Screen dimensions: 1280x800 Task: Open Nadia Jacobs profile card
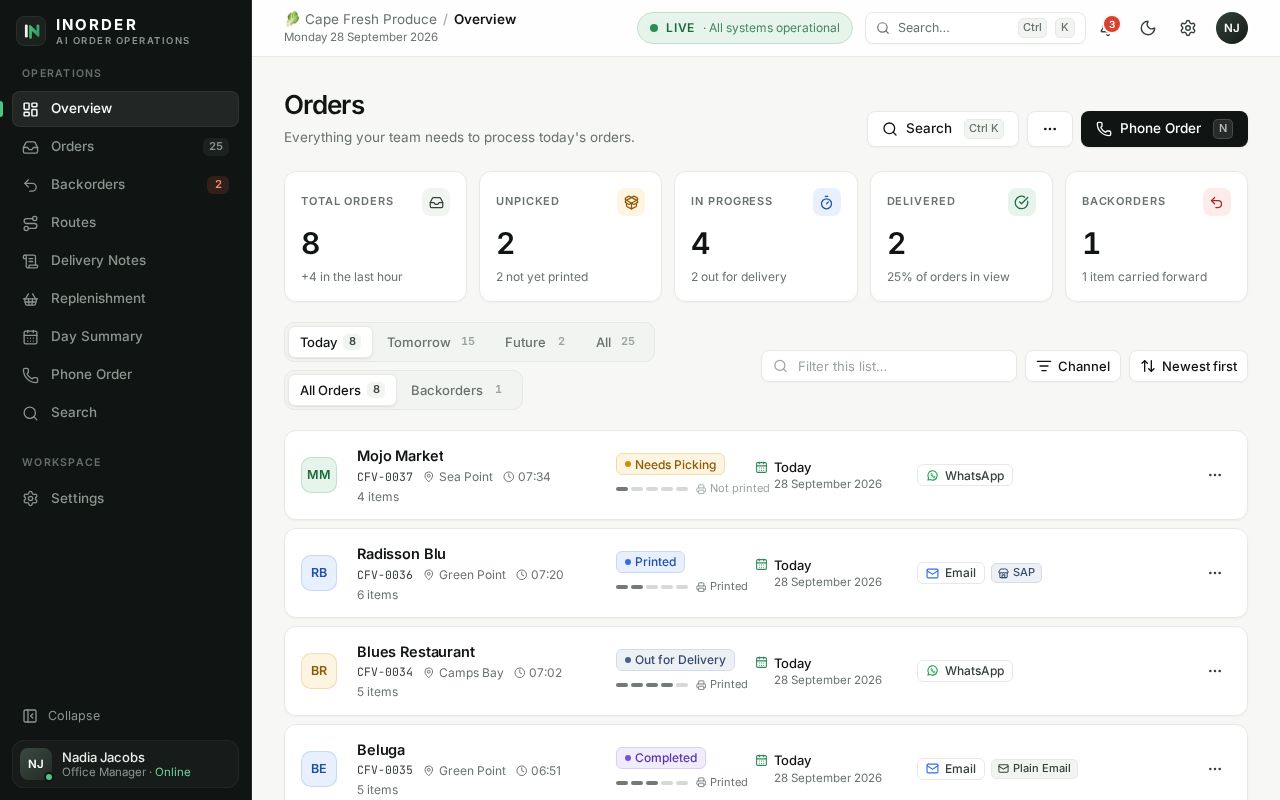click(125, 764)
